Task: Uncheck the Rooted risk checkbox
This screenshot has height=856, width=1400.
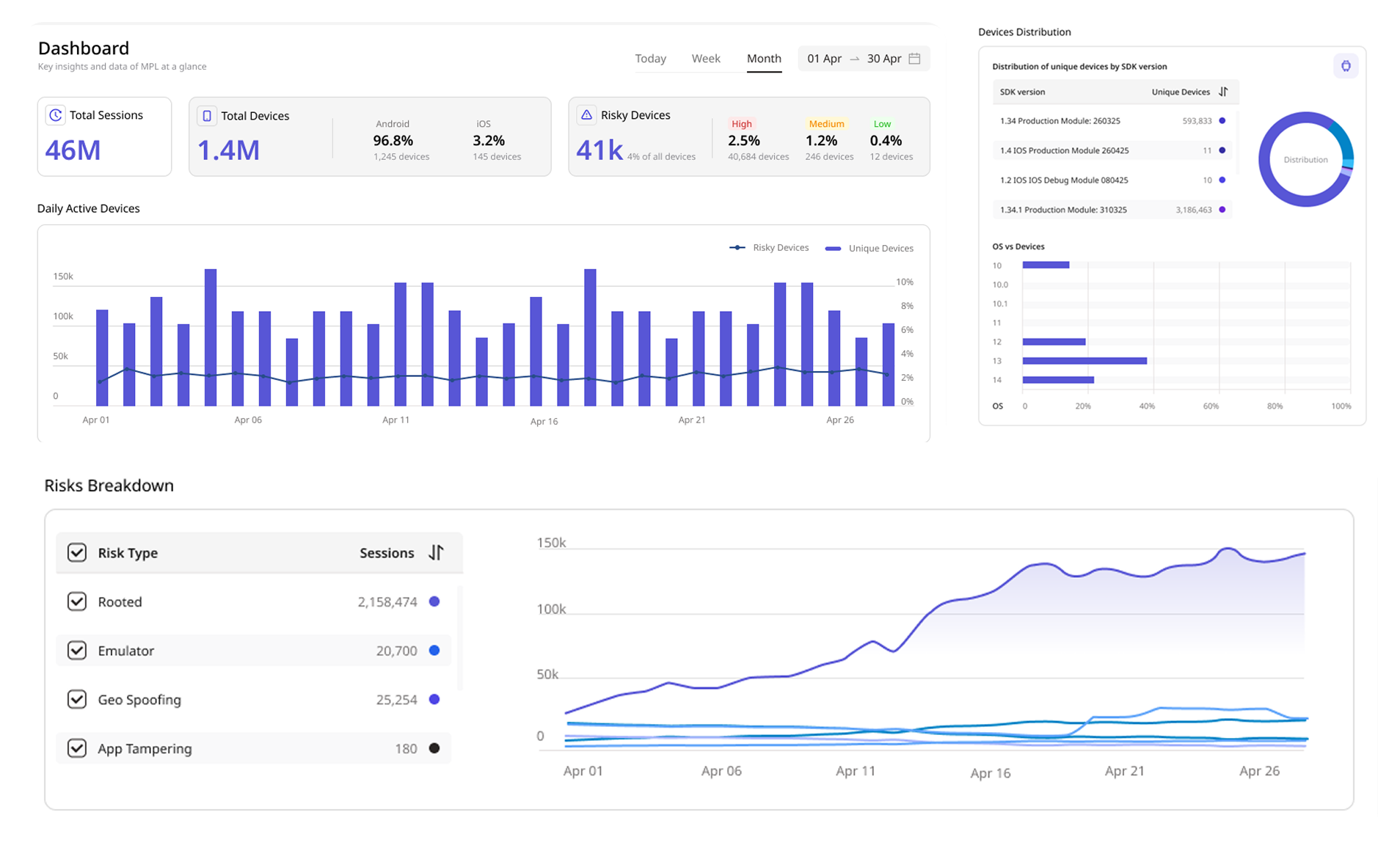Action: tap(77, 601)
